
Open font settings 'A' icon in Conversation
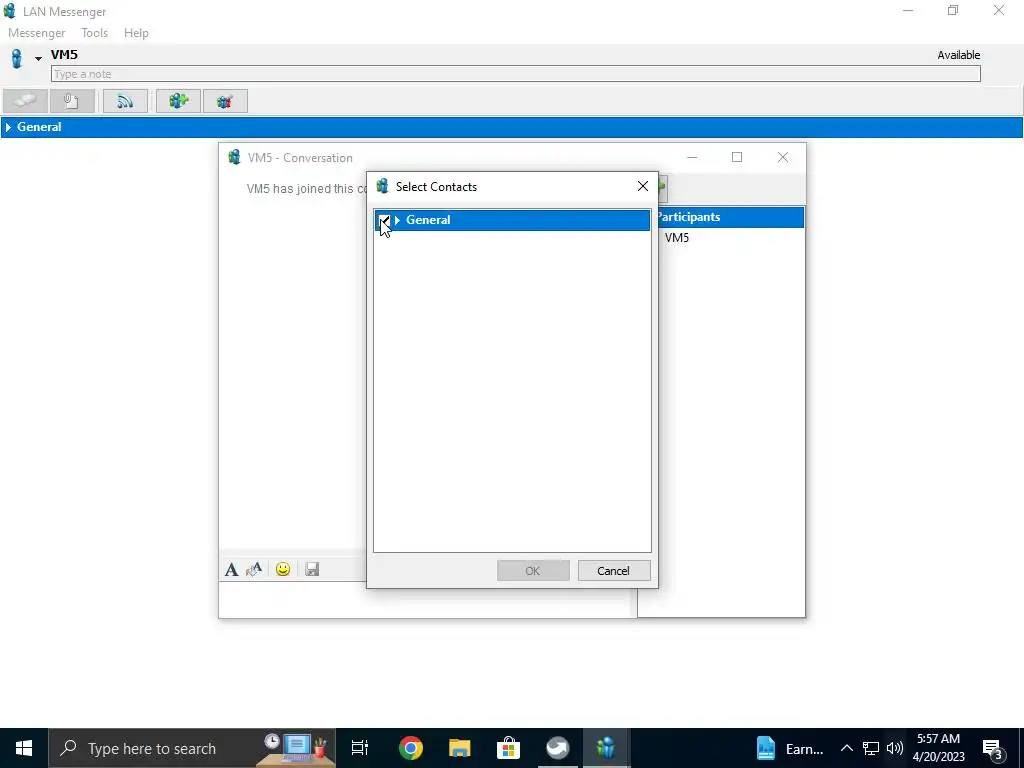pos(231,569)
